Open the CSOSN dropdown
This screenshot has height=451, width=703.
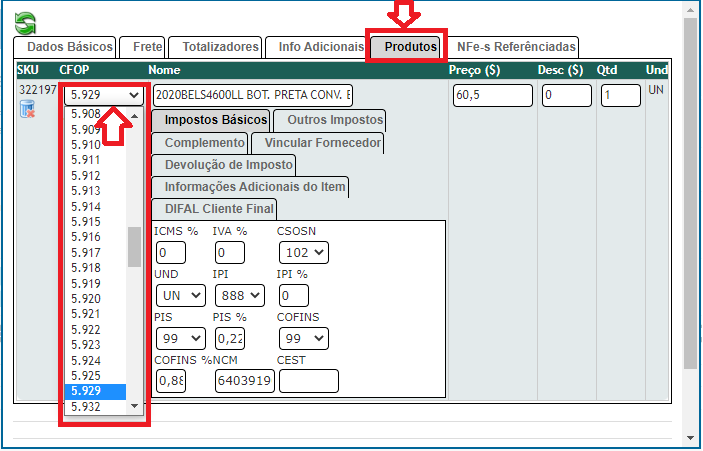(x=304, y=253)
